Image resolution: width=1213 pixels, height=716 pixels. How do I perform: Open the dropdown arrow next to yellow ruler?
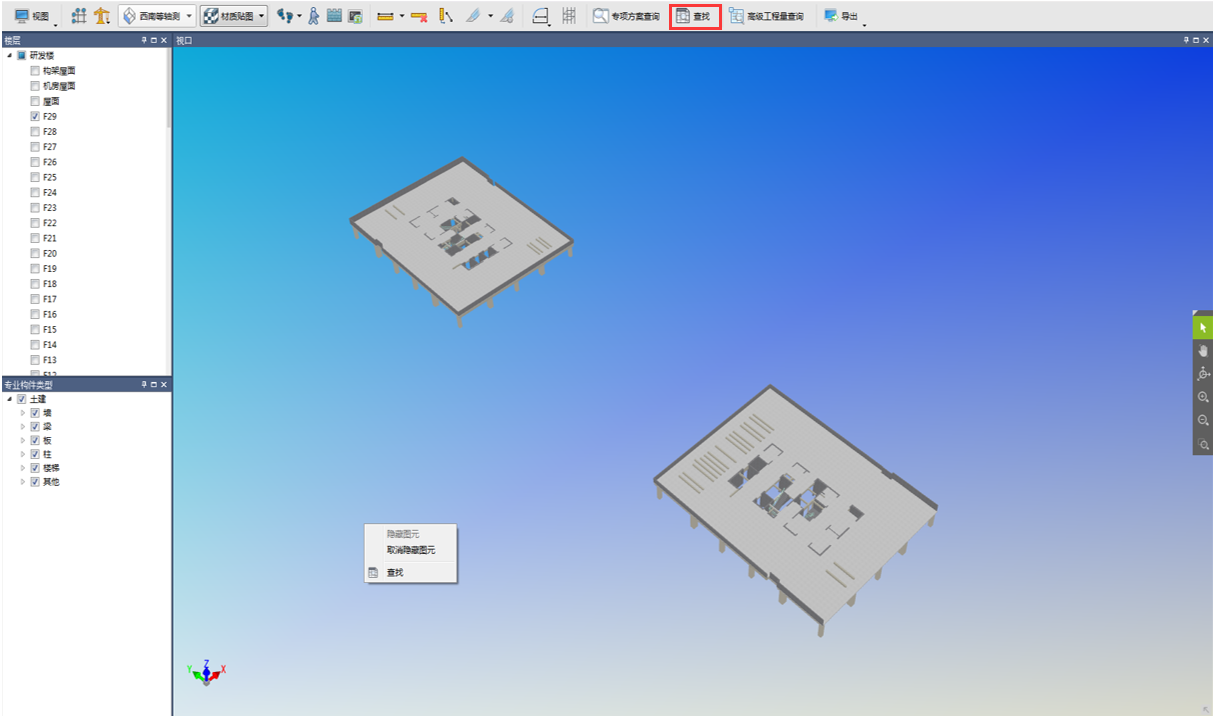402,16
